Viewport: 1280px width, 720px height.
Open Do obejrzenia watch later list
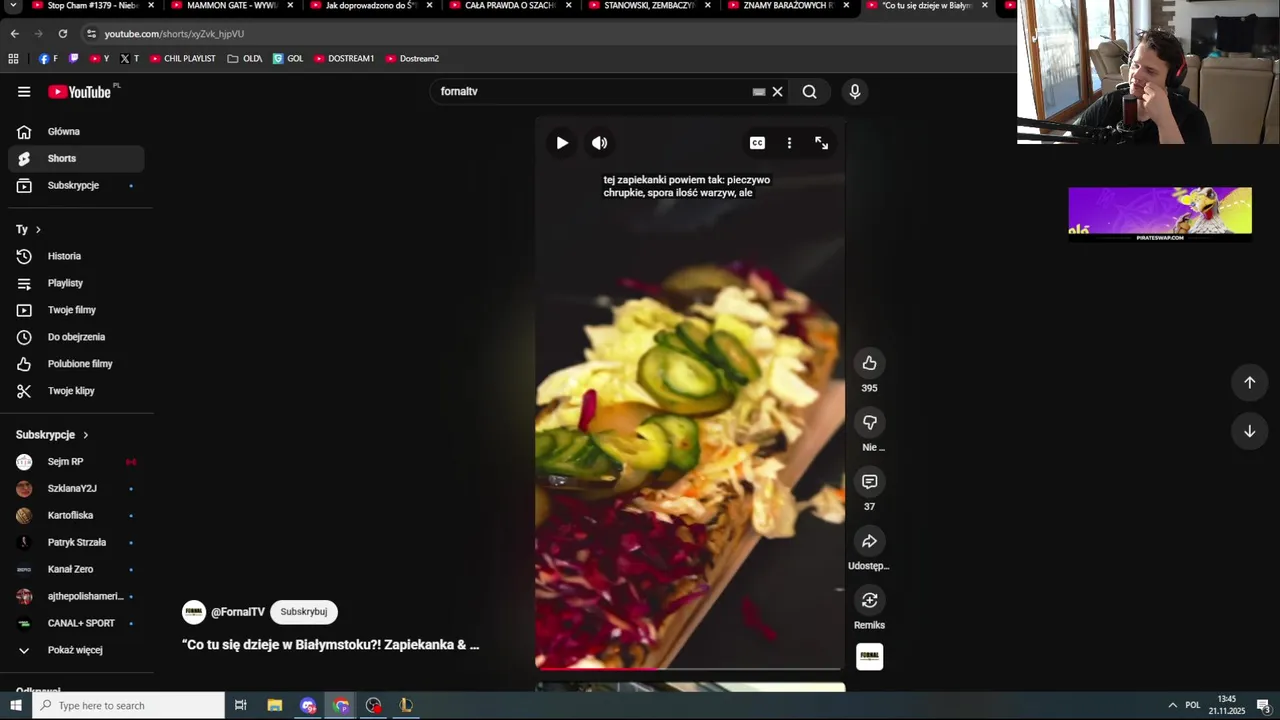click(76, 337)
